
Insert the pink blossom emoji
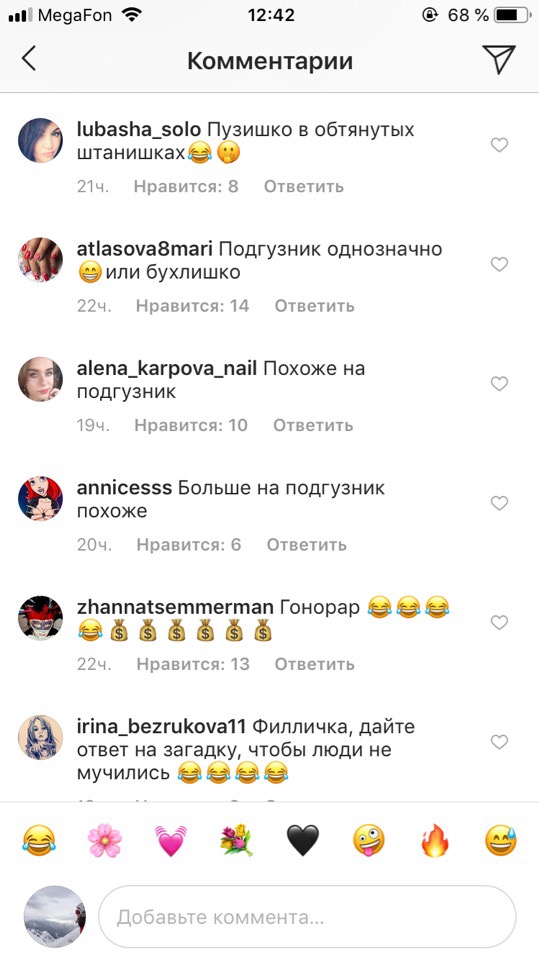pyautogui.click(x=105, y=839)
